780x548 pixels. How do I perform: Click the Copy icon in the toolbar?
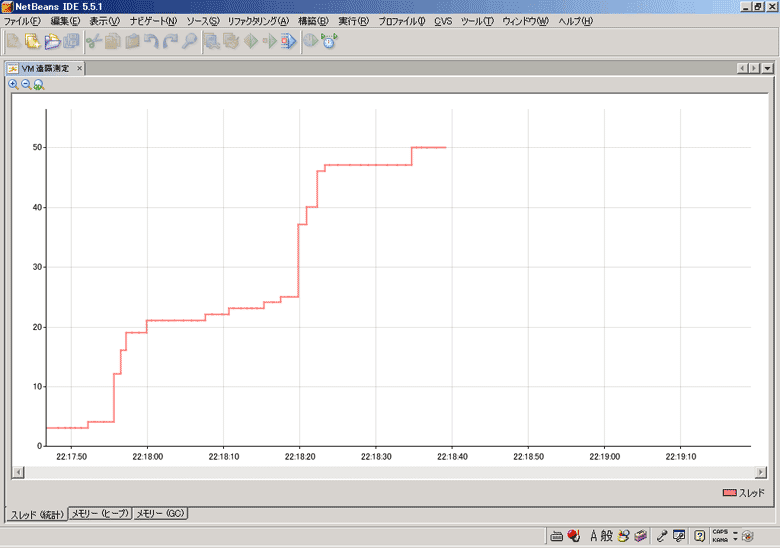pos(113,41)
